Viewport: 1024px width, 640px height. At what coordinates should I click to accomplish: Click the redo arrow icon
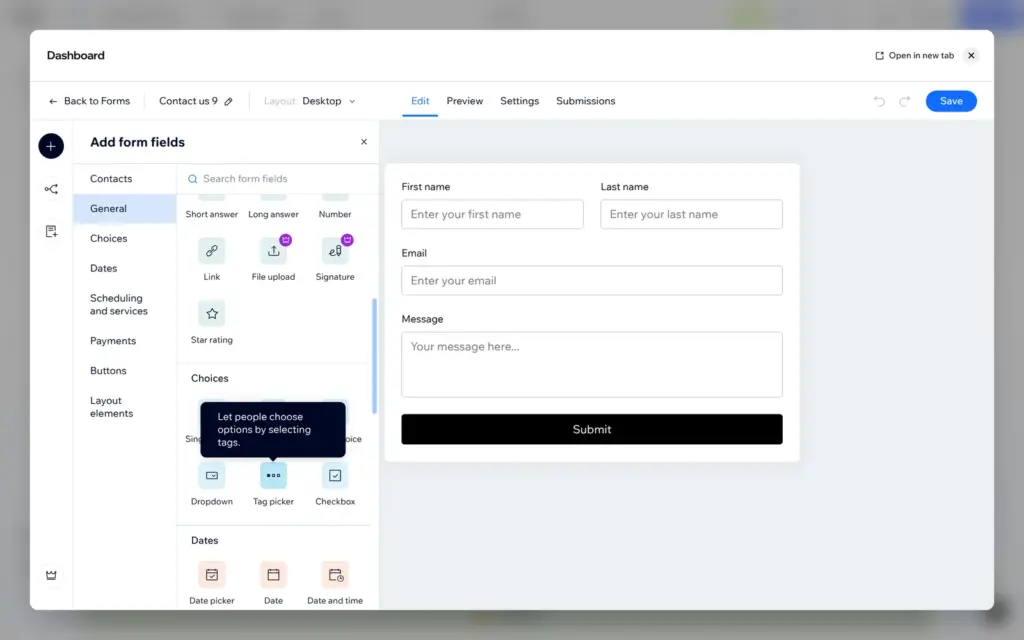tap(904, 101)
